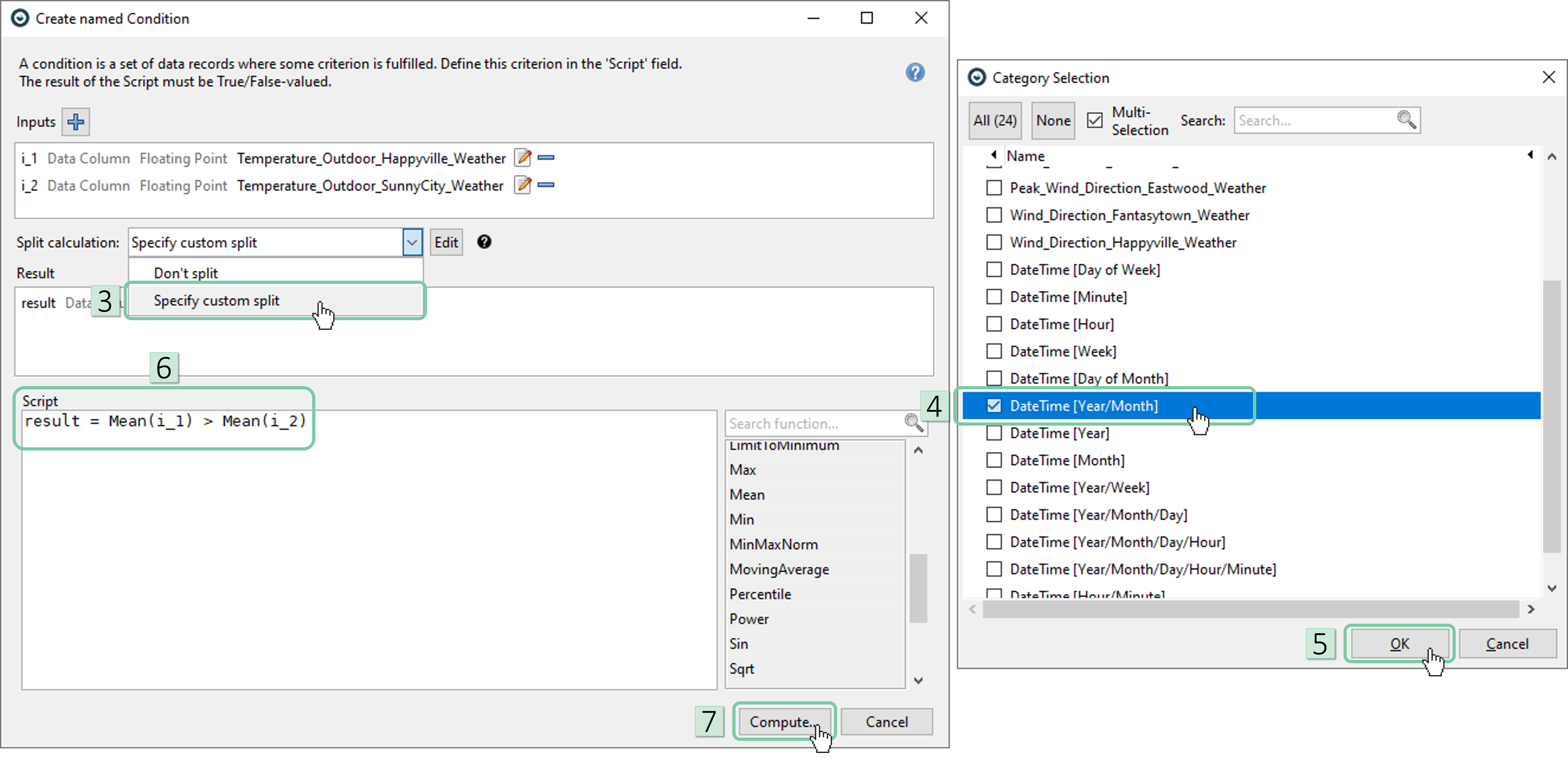Image resolution: width=1568 pixels, height=764 pixels.
Task: Uncheck DateTime [Year/Month] checkbox
Action: [994, 406]
